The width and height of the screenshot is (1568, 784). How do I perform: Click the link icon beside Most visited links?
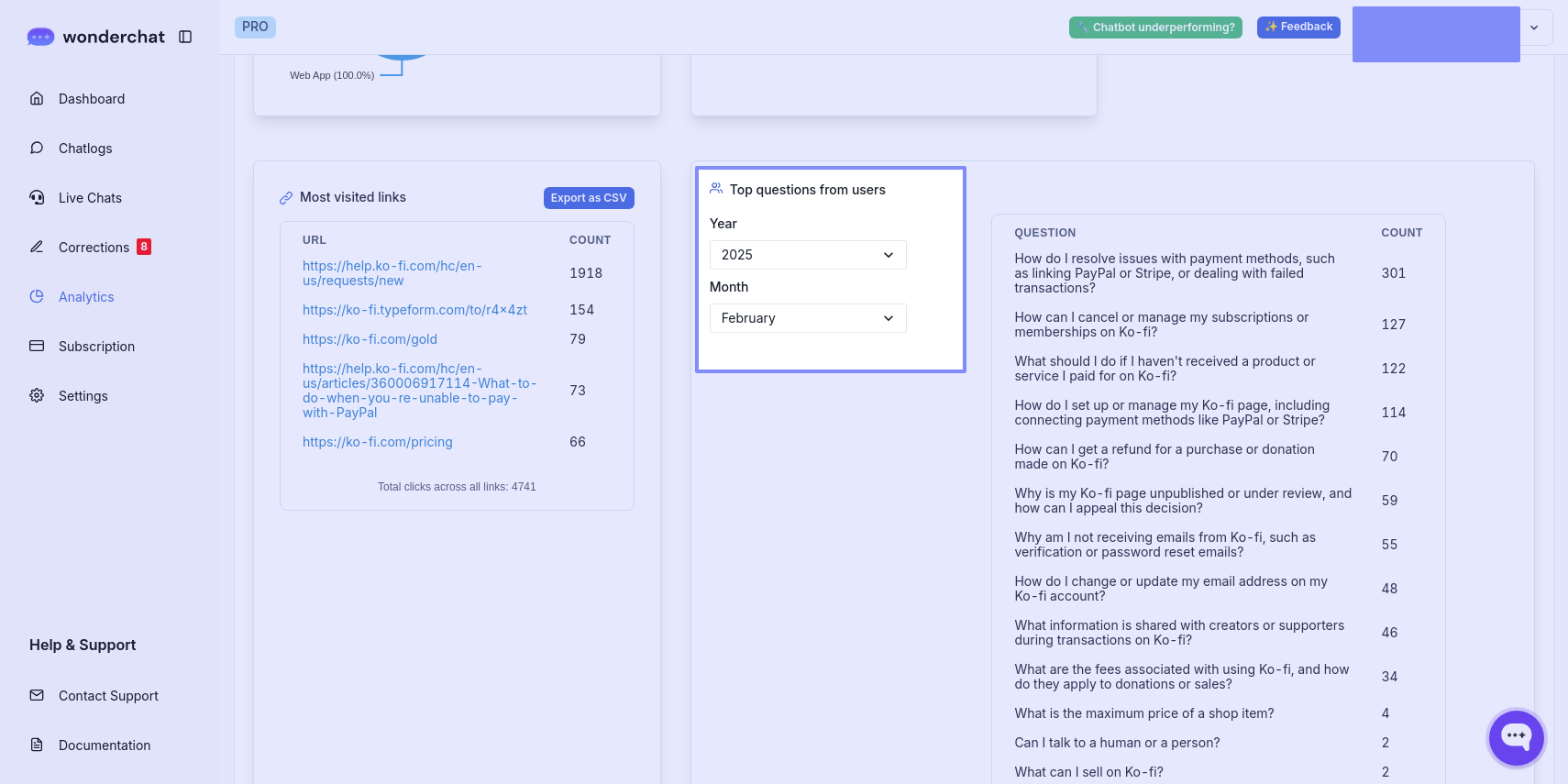click(x=286, y=198)
